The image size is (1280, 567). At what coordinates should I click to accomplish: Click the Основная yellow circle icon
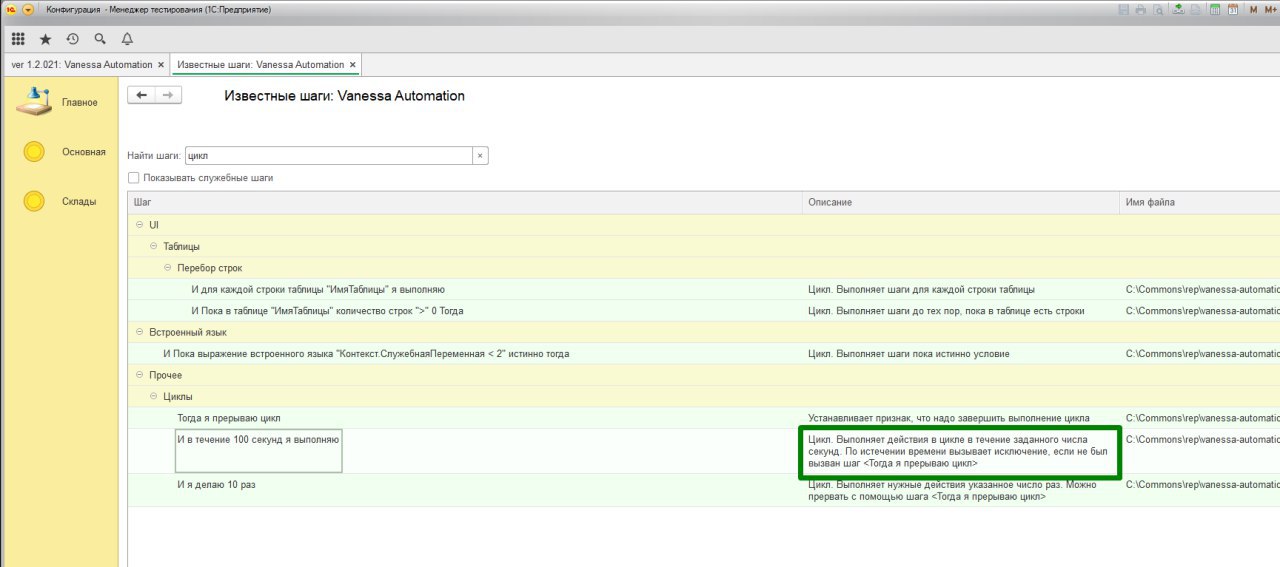[x=34, y=152]
